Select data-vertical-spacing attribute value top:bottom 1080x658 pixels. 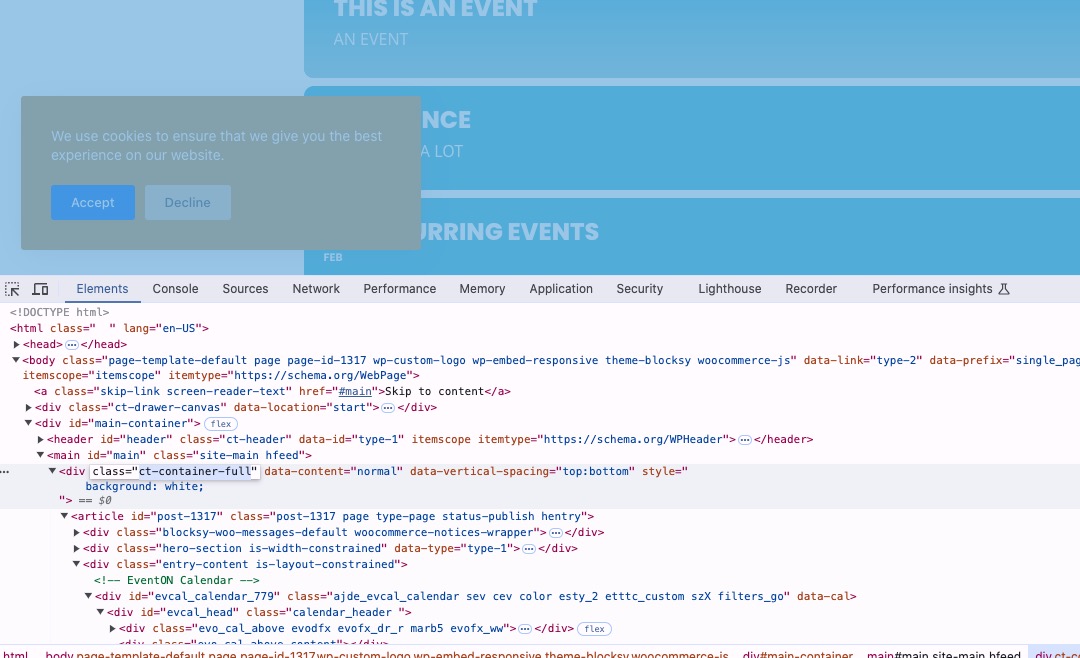pyautogui.click(x=594, y=471)
